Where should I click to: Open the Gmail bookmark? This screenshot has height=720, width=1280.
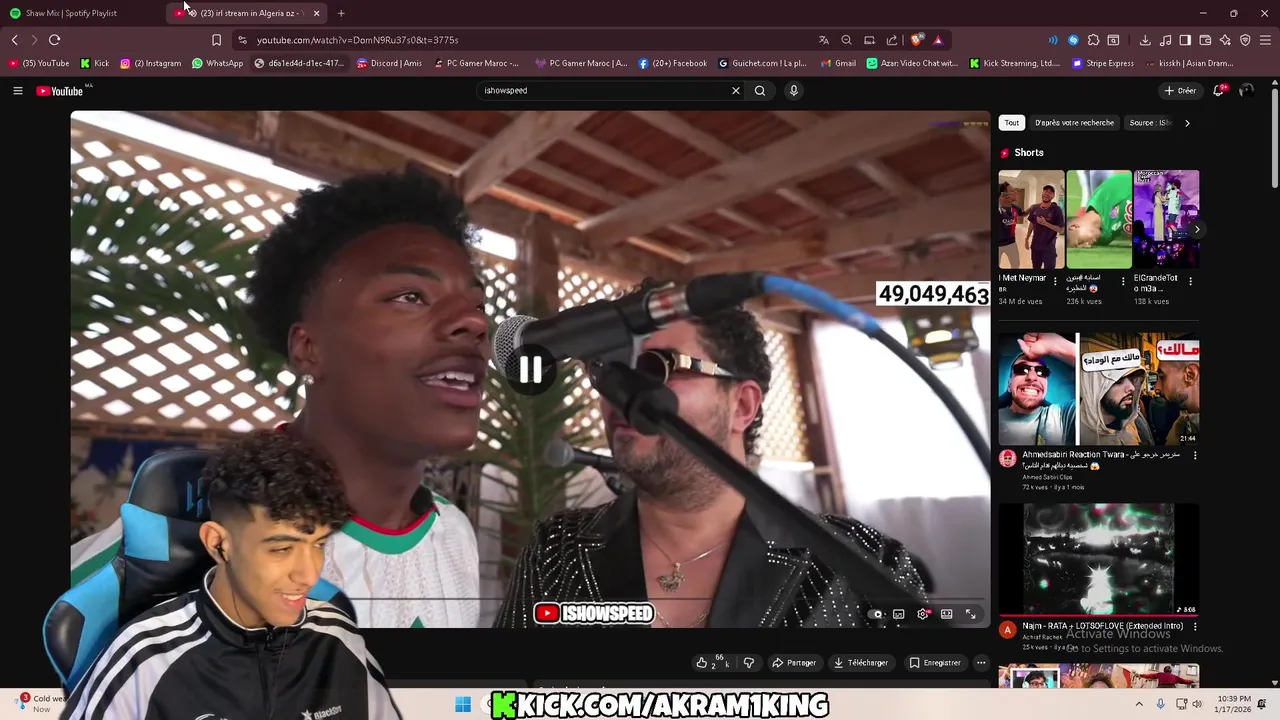click(x=839, y=63)
